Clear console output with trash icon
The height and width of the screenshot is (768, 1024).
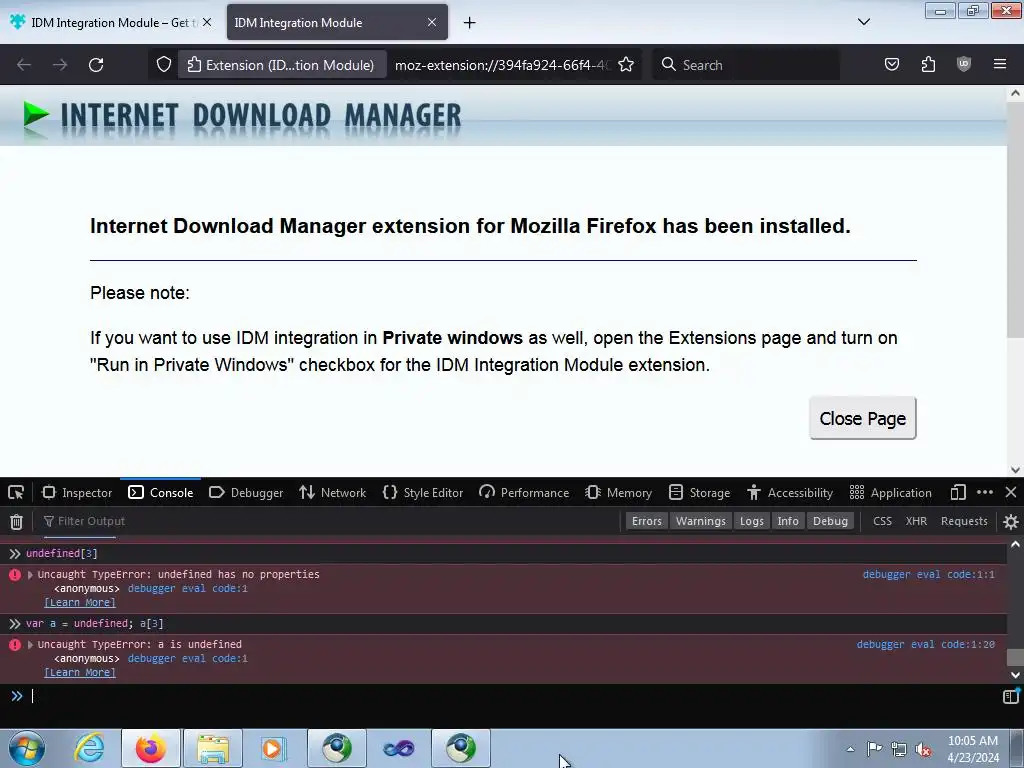tap(16, 521)
